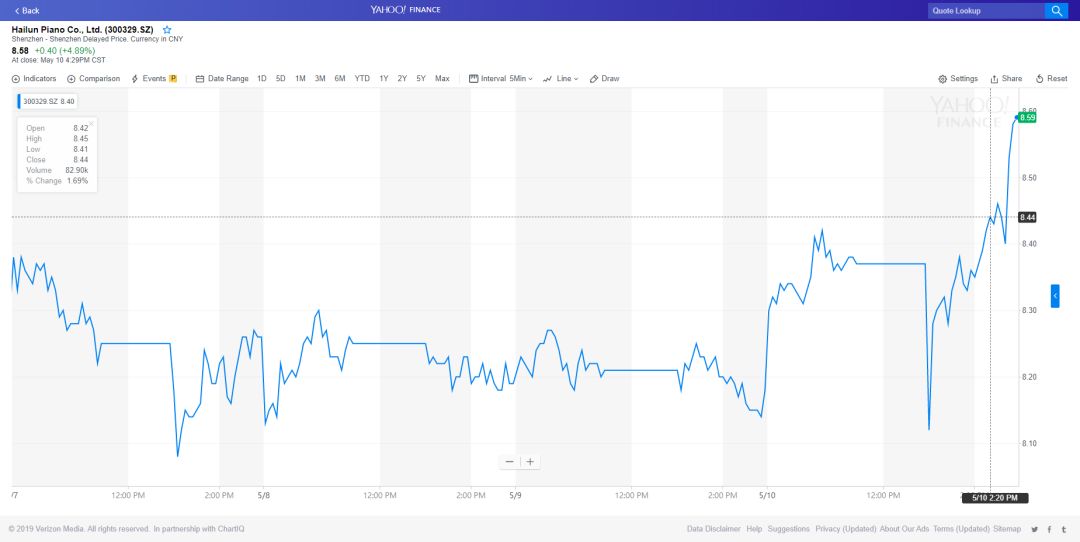Open the Date Range picker
1080x542 pixels.
(222, 78)
